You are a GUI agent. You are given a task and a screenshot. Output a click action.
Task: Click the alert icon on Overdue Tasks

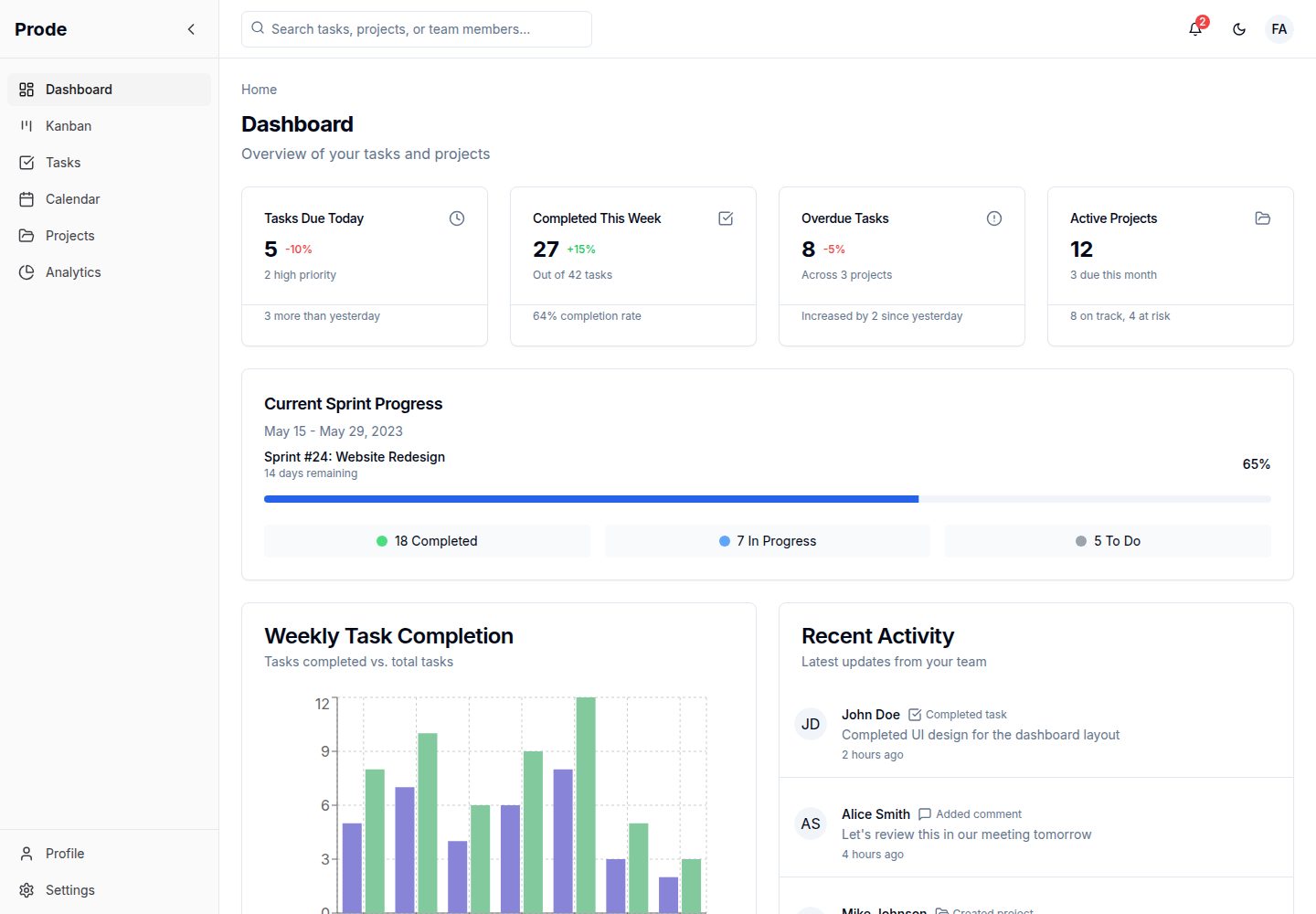tap(994, 218)
